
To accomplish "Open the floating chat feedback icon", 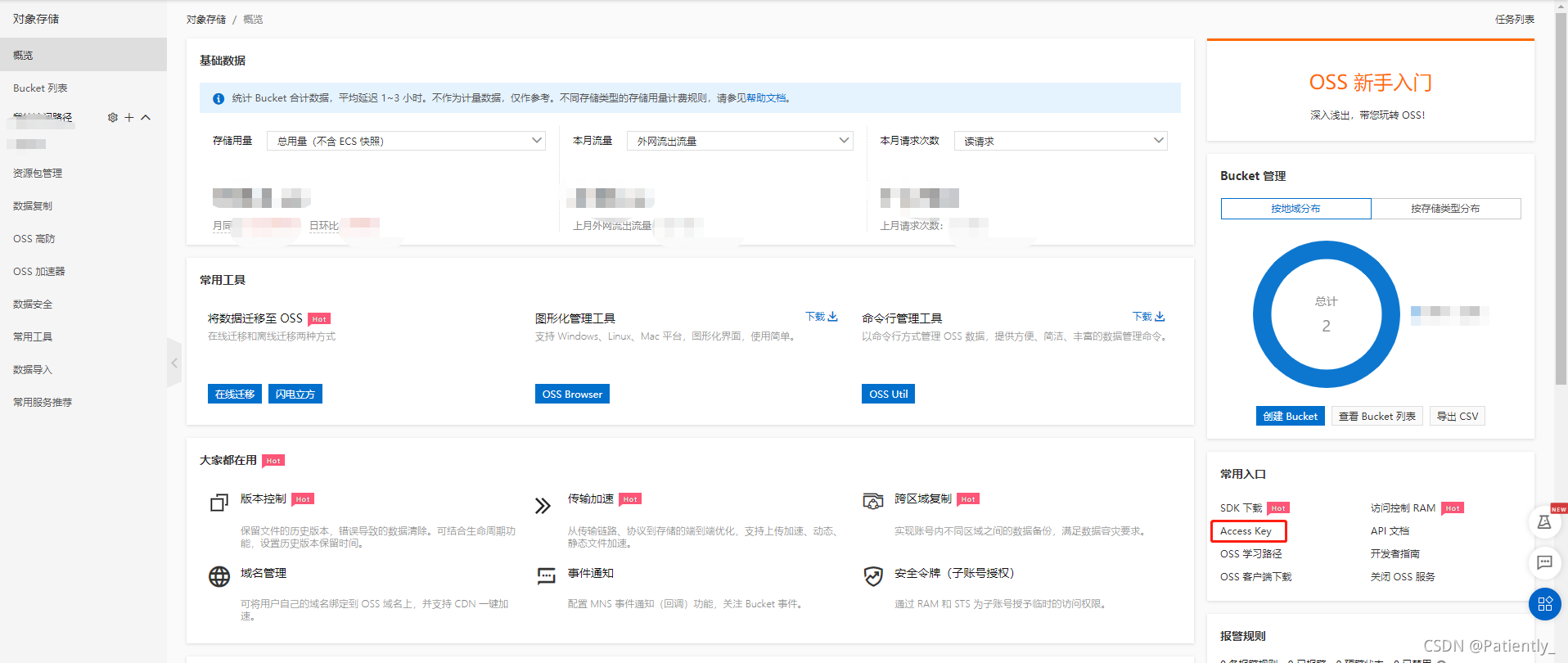I will pyautogui.click(x=1545, y=562).
